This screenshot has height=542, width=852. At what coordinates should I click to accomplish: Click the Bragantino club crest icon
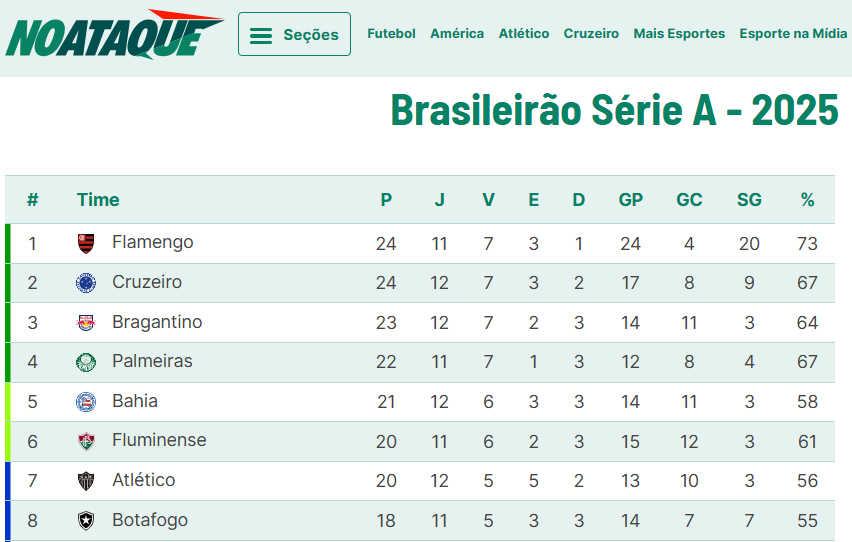[x=86, y=323]
